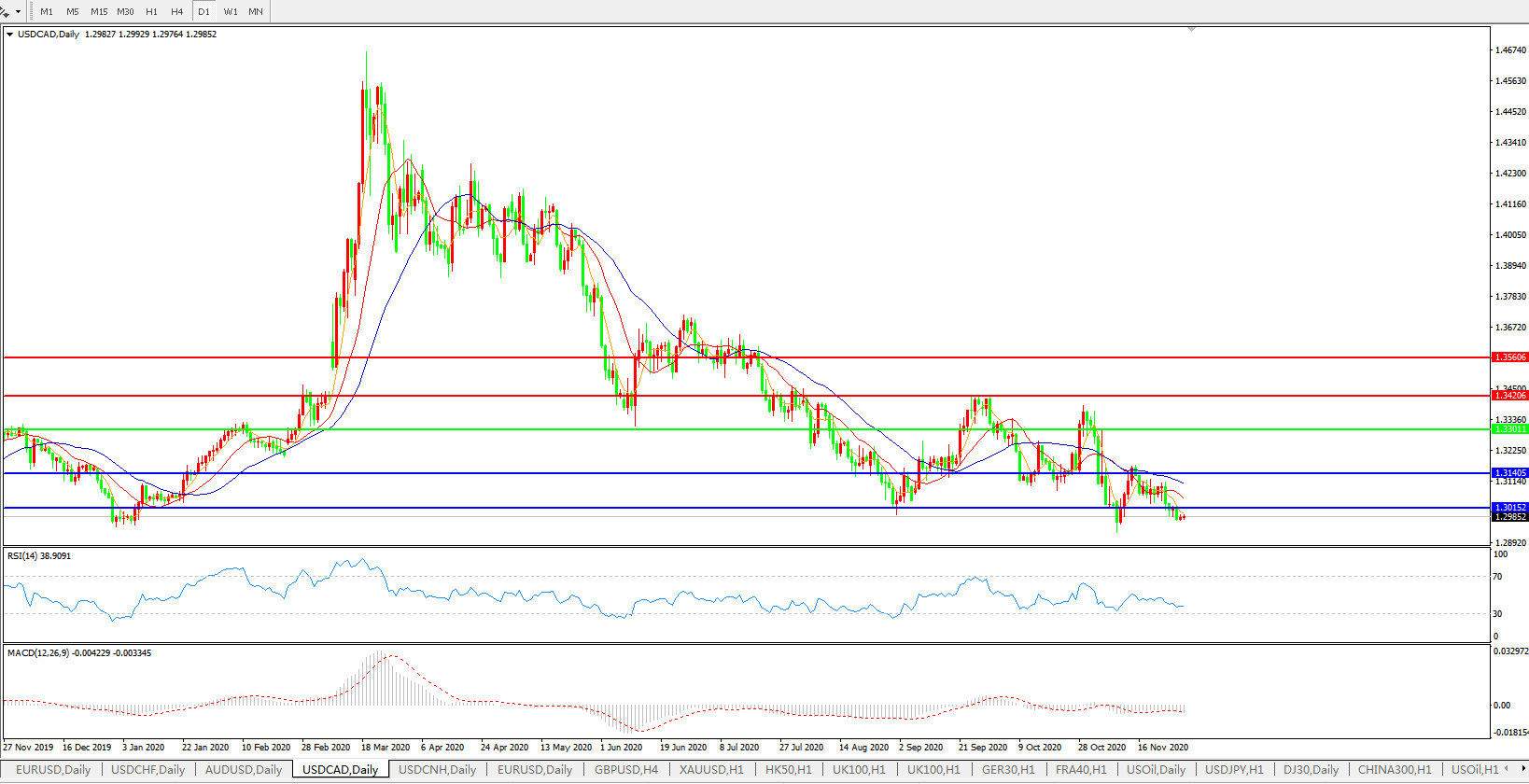Toggle the active D1 timeframe button
The height and width of the screenshot is (784, 1529).
point(203,11)
